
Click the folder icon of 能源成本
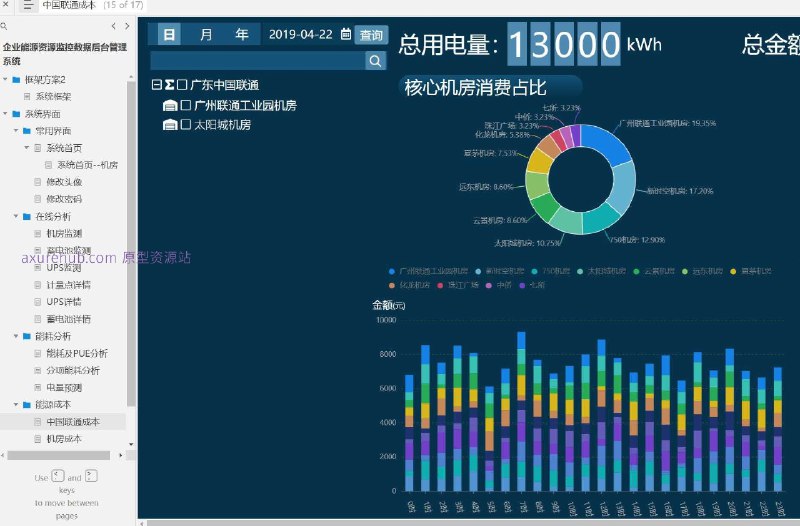point(27,405)
